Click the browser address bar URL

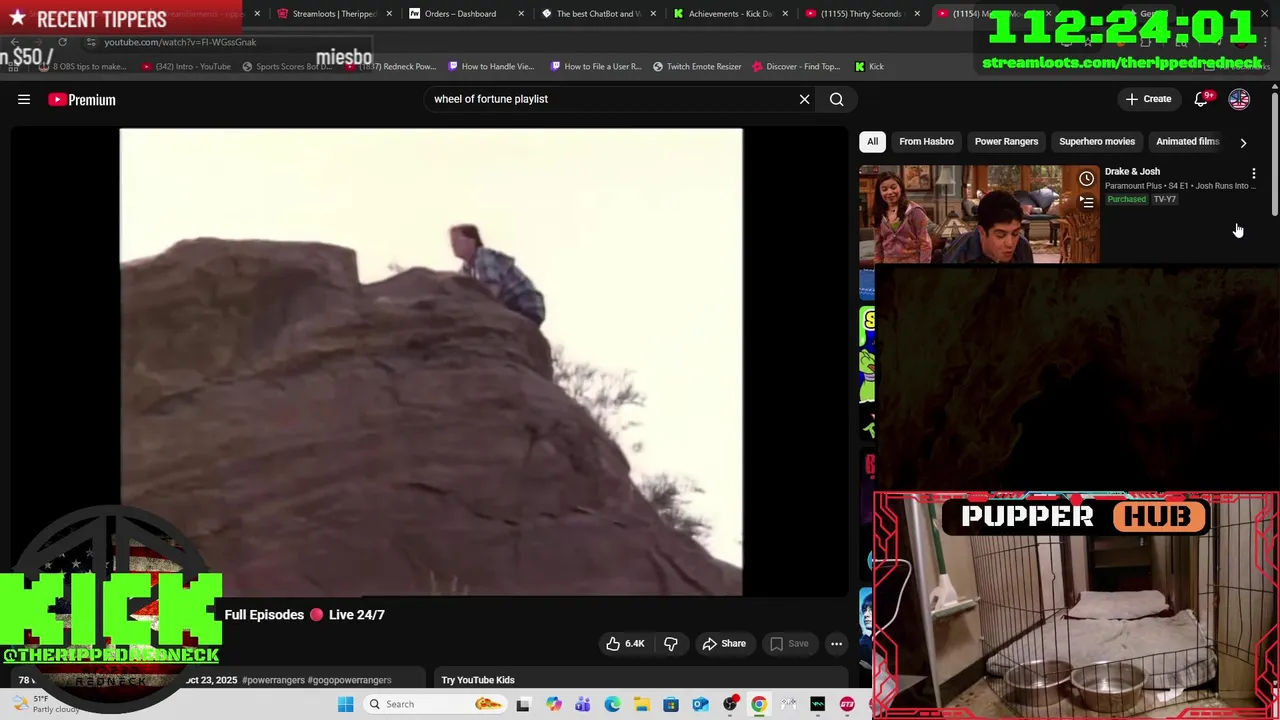click(x=180, y=42)
